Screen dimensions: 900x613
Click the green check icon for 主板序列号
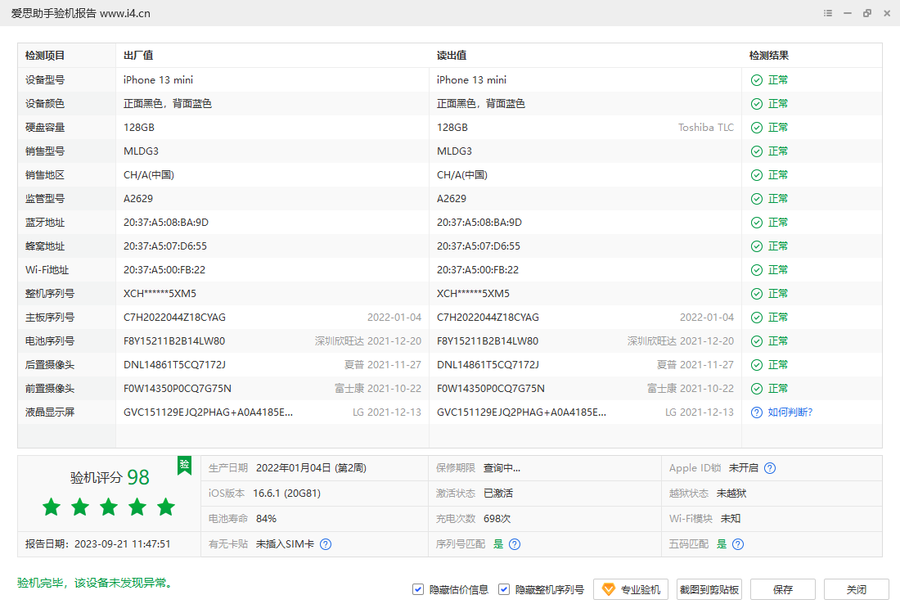coord(757,317)
